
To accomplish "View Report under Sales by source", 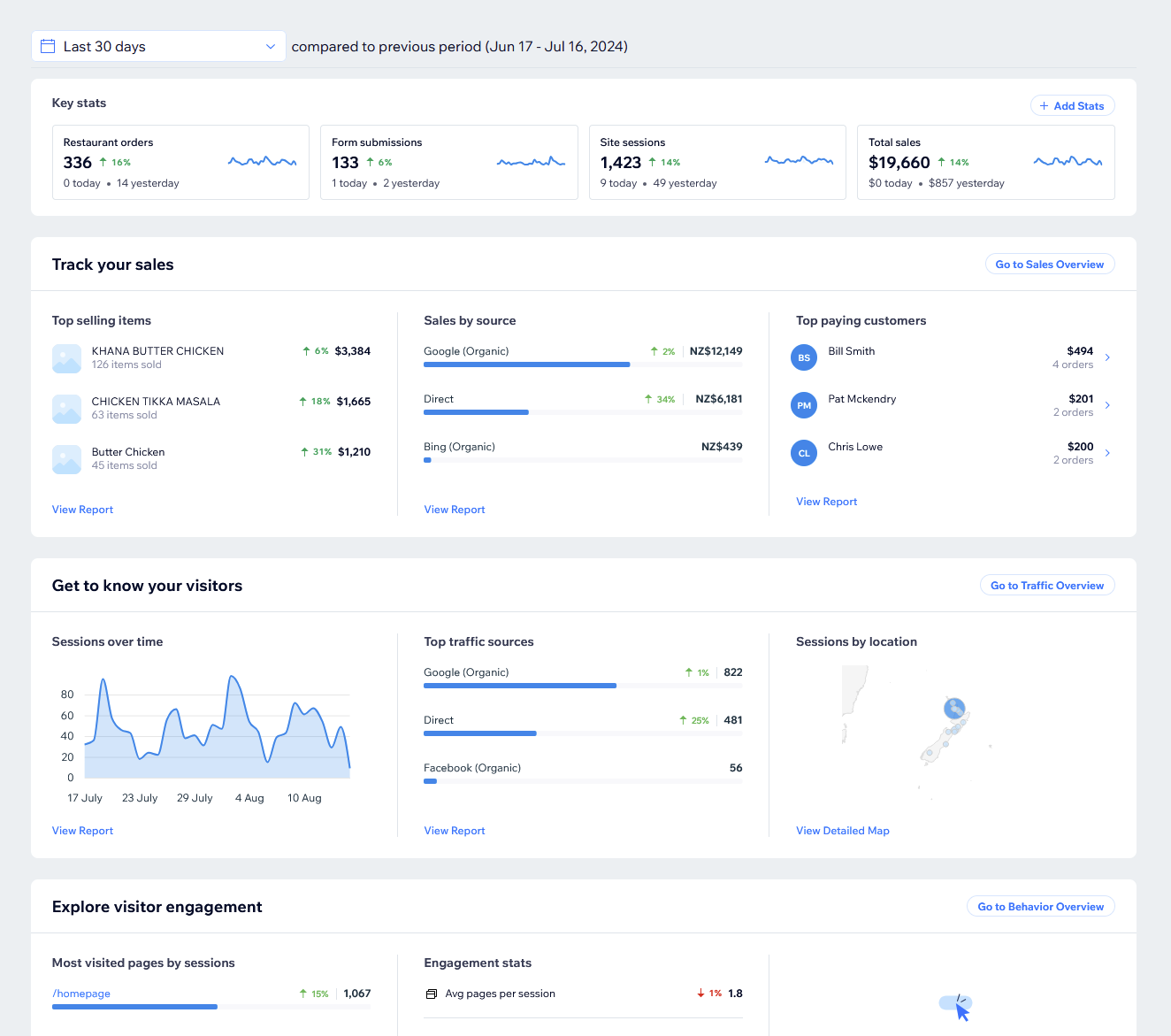I will click(455, 510).
